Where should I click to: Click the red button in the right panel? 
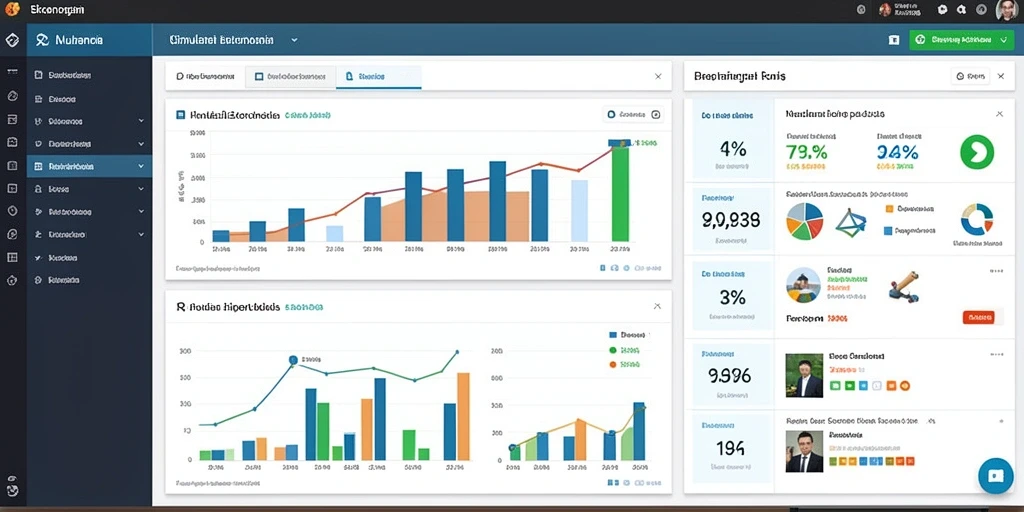point(978,317)
